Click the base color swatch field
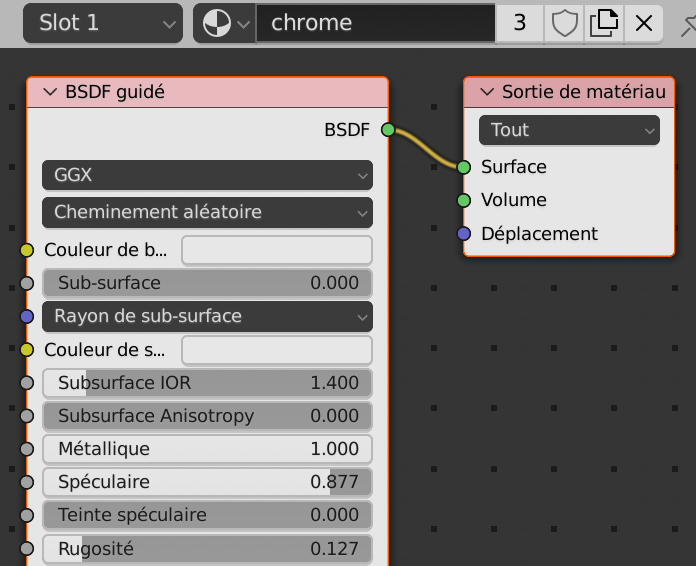696x566 pixels. tap(276, 250)
